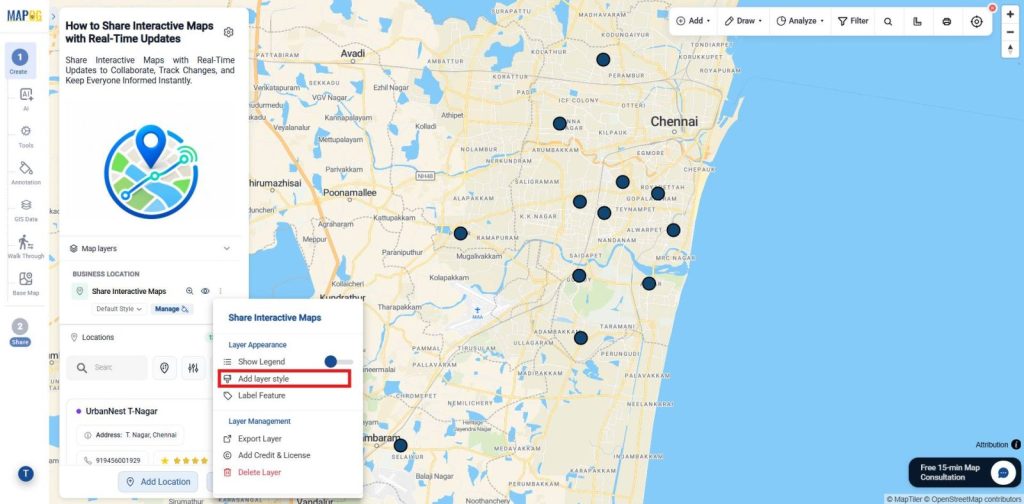The image size is (1024, 504).
Task: Zoom in the map with plus button
Action: [x=1010, y=14]
